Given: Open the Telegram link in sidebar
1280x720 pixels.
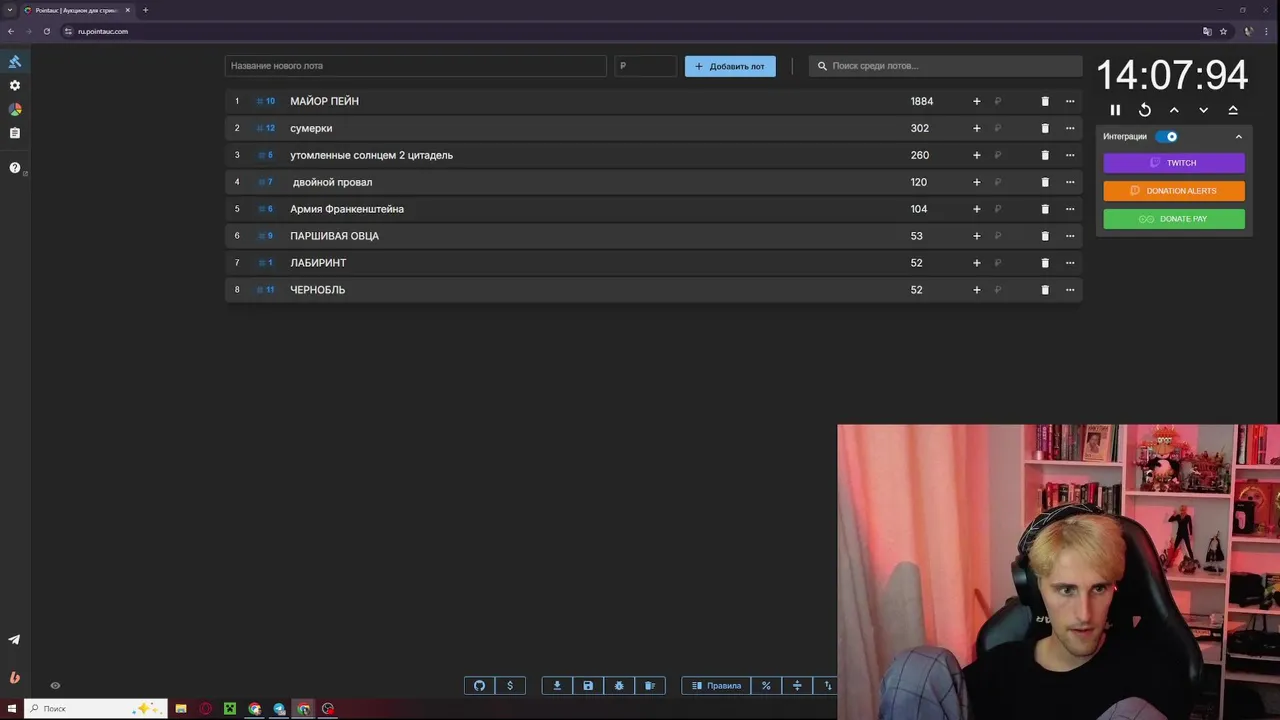Looking at the screenshot, I should coord(15,640).
